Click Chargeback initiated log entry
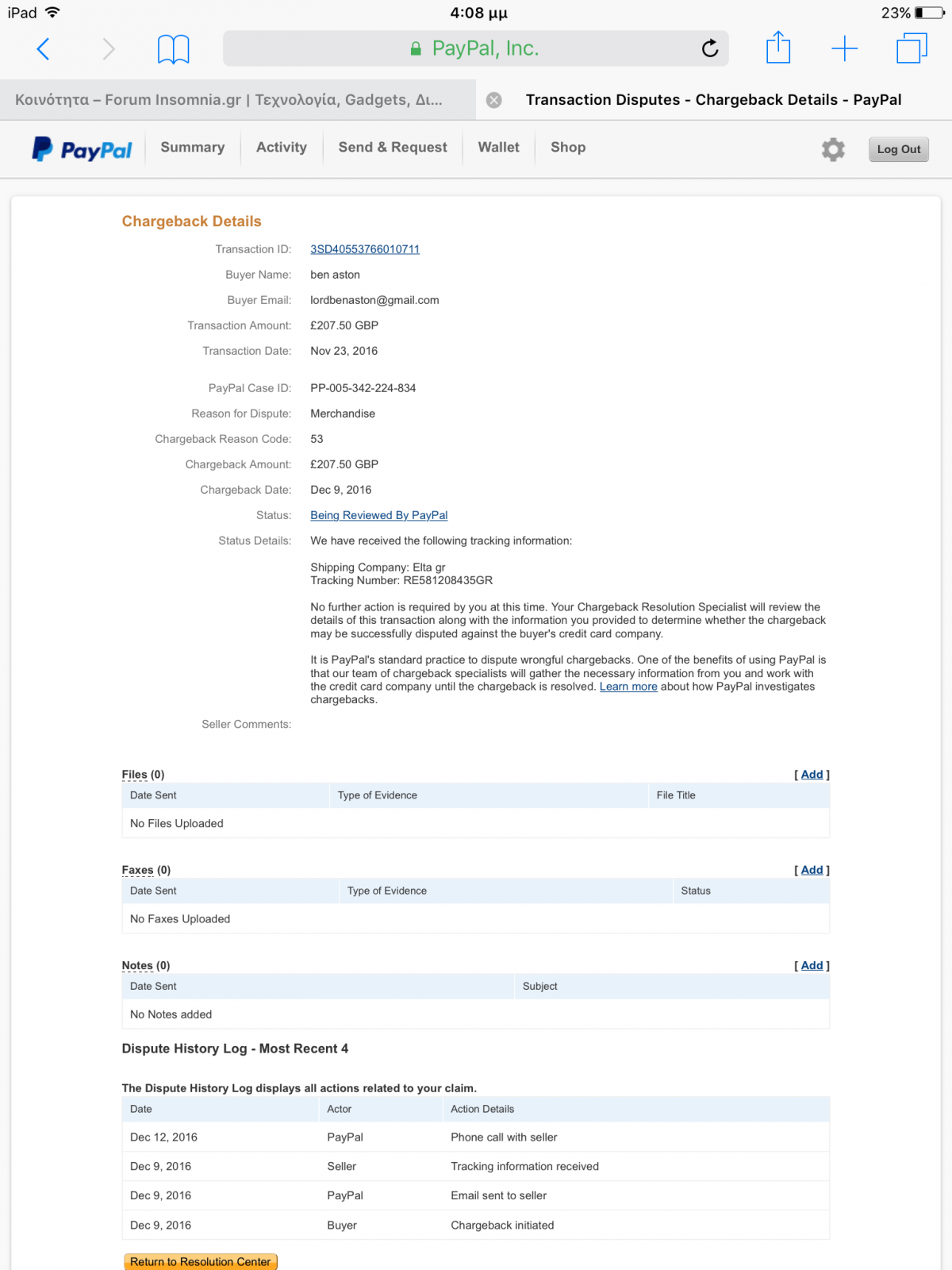 [502, 1225]
